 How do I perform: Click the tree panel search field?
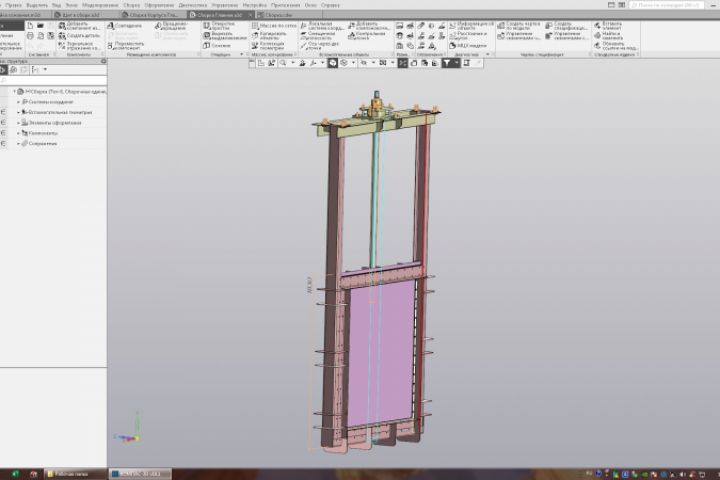coord(53,81)
